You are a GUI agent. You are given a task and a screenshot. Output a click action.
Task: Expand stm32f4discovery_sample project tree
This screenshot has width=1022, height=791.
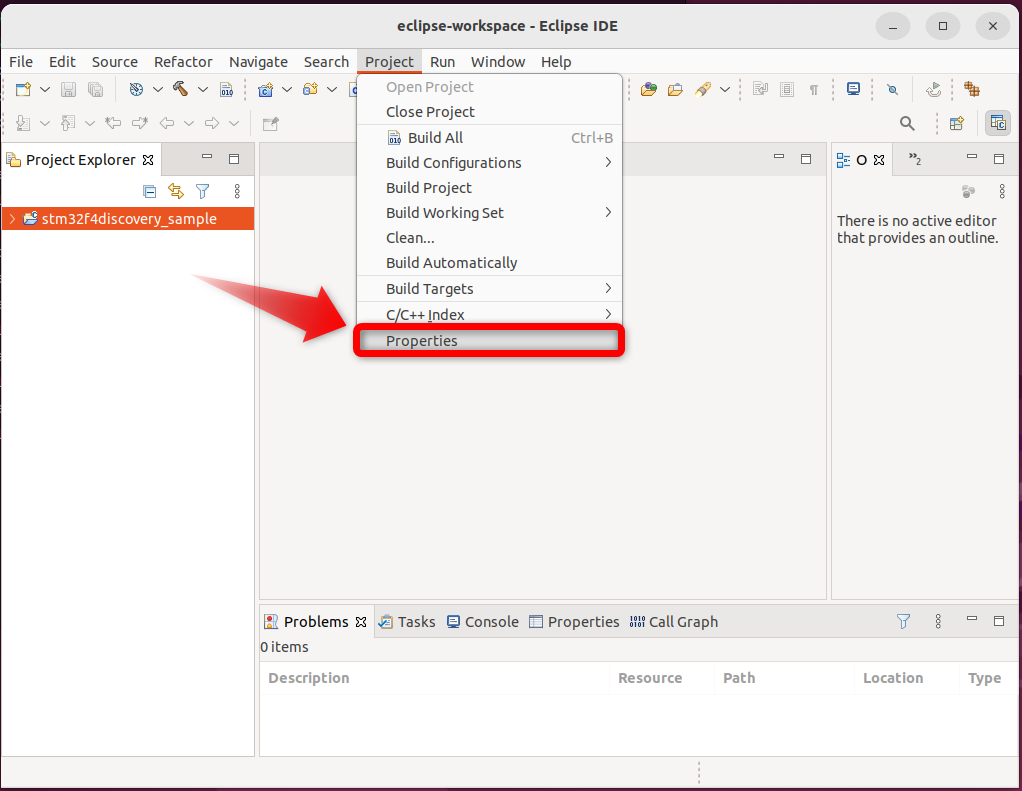(12, 219)
